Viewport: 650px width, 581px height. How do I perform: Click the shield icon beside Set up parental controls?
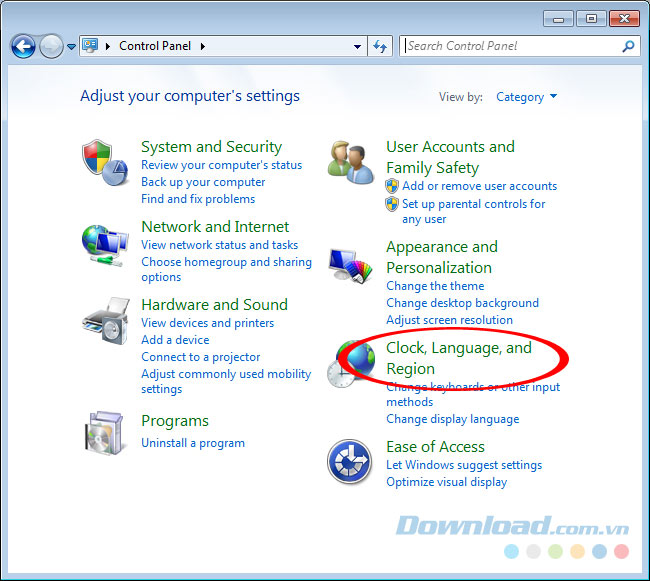tap(392, 204)
